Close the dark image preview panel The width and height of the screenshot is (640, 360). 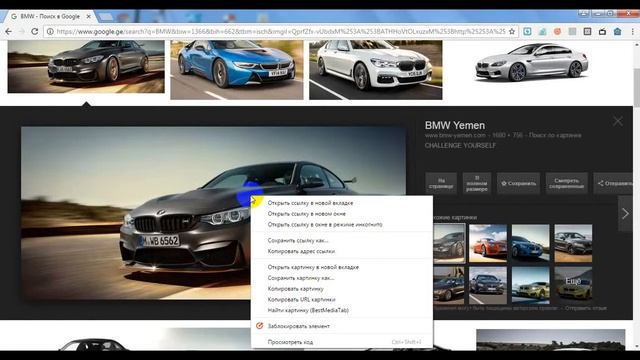pyautogui.click(x=618, y=121)
